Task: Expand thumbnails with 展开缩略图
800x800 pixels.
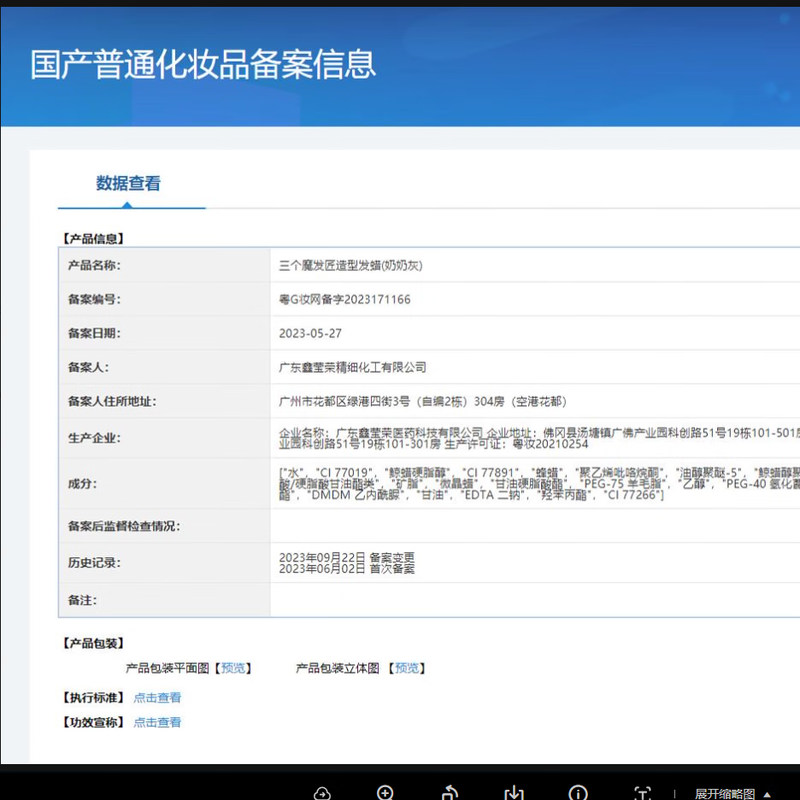Action: click(x=725, y=793)
